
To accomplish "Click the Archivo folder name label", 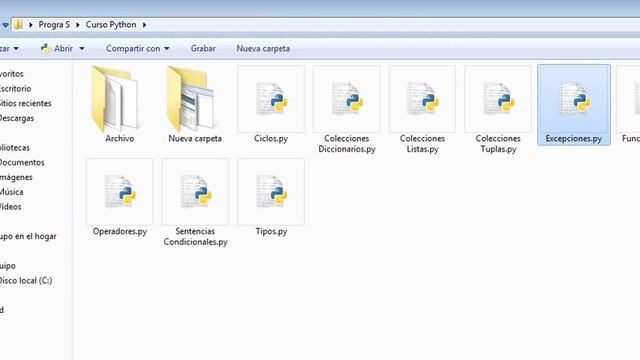I will (x=120, y=138).
